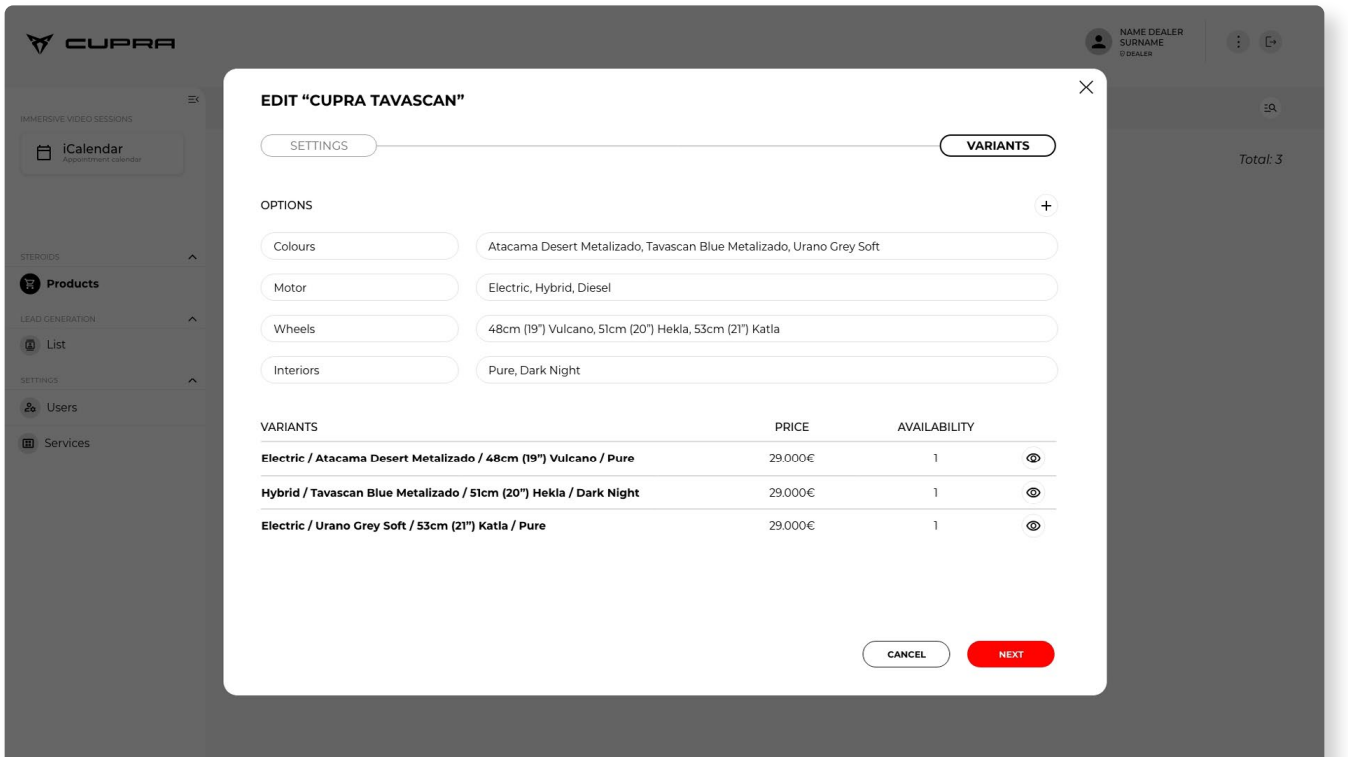This screenshot has width=1348, height=757.
Task: Collapse the Settings sidebar section
Action: point(193,381)
